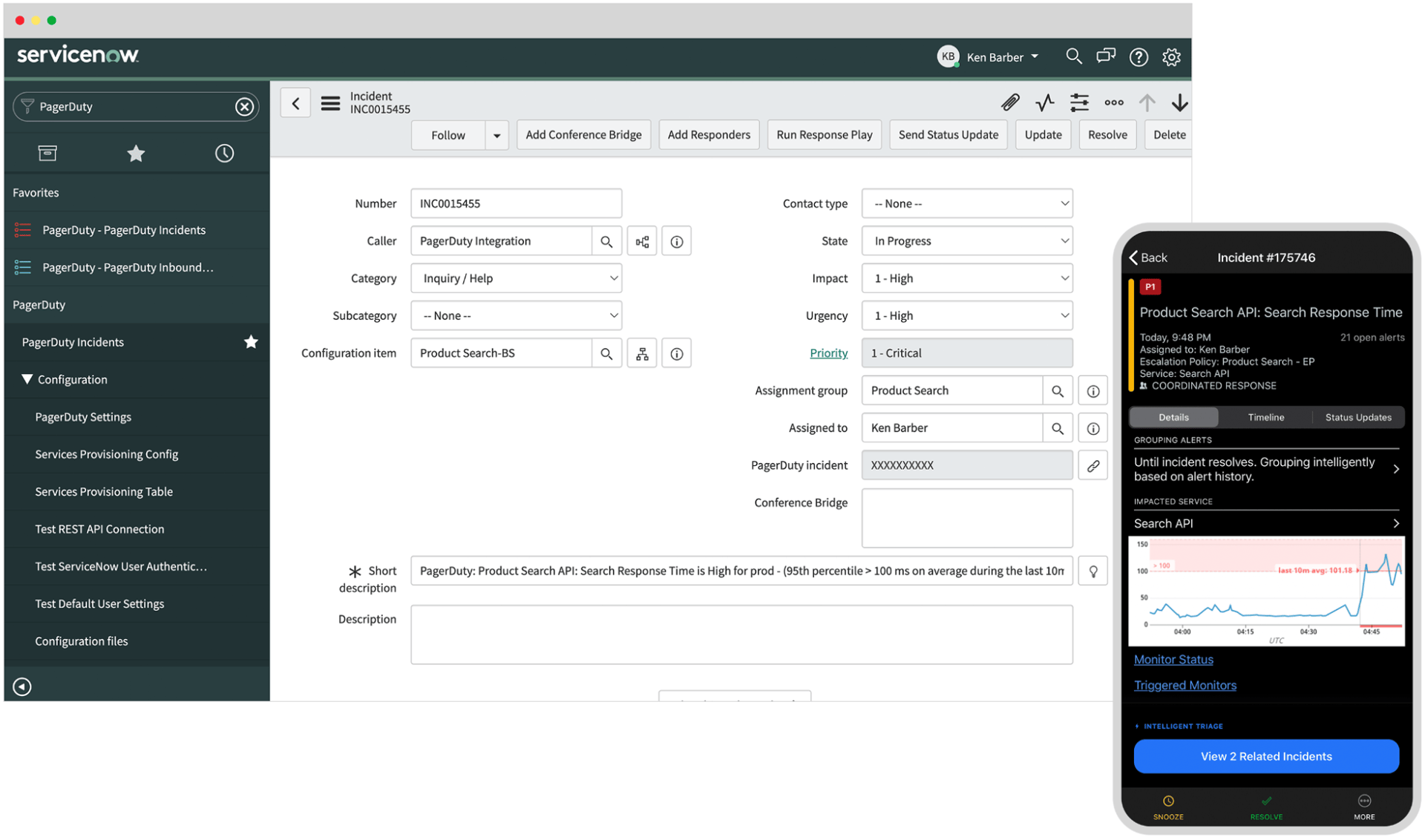Screen dimensions: 1425x840
Task: Show dependency map for Configuration item
Action: [641, 352]
